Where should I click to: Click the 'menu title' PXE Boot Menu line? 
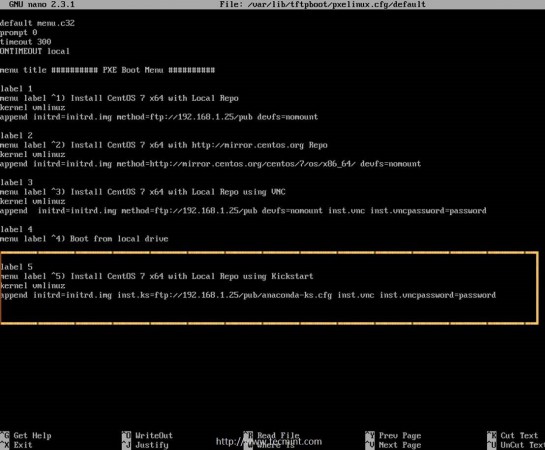pyautogui.click(x=107, y=70)
